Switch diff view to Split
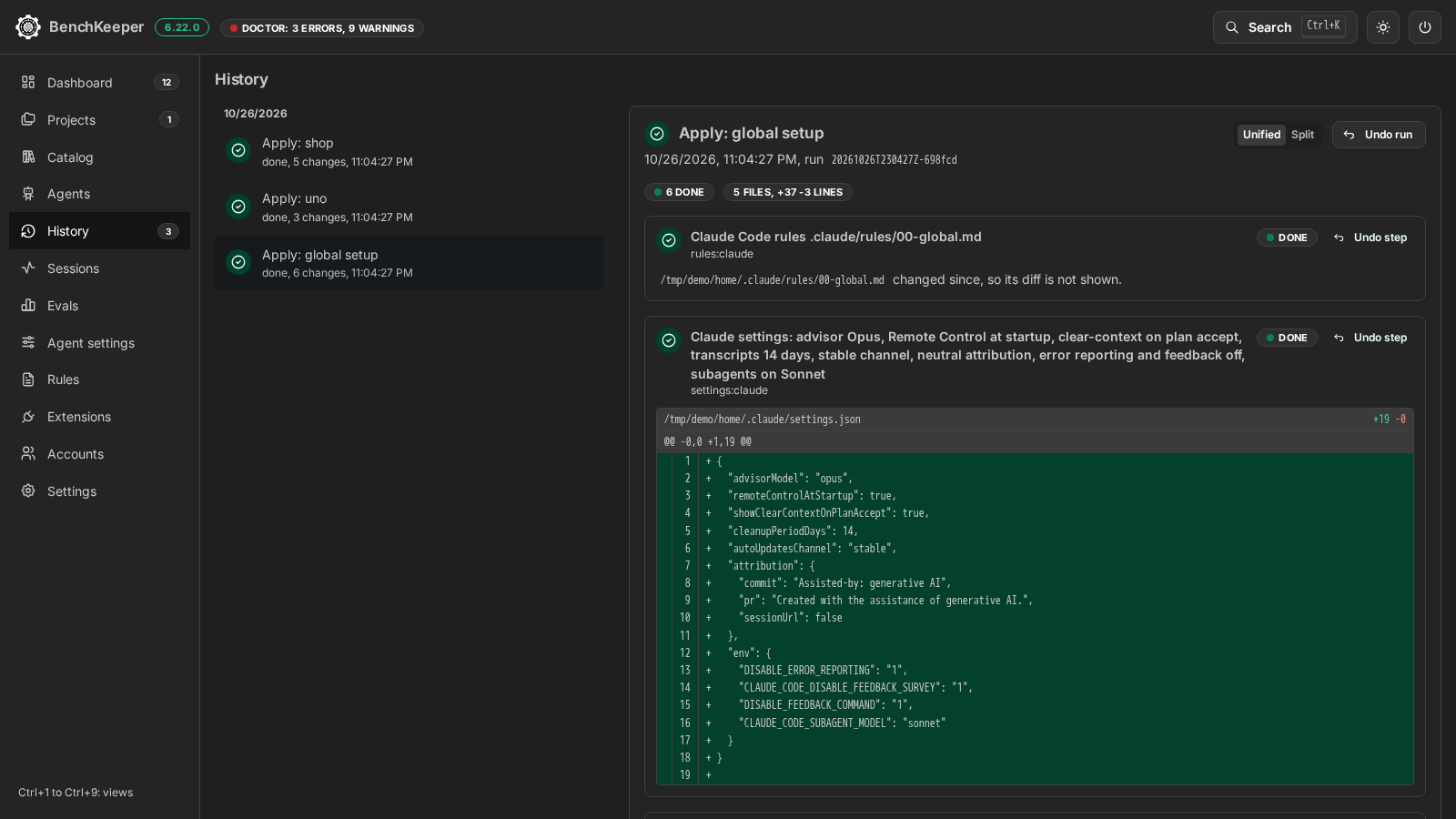 1302,135
